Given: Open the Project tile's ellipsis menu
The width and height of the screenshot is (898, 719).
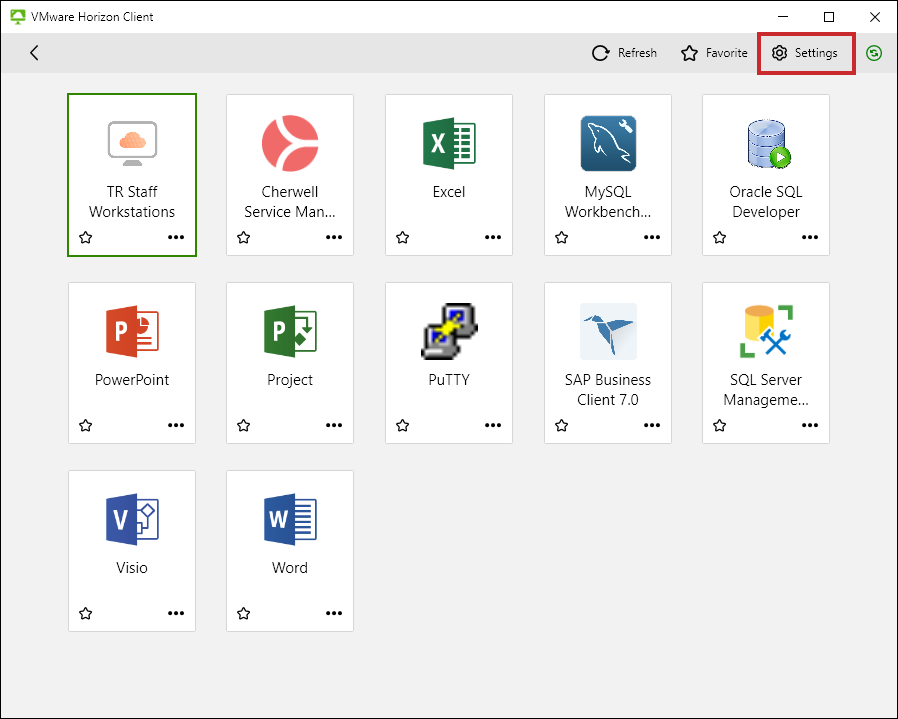Looking at the screenshot, I should click(334, 425).
